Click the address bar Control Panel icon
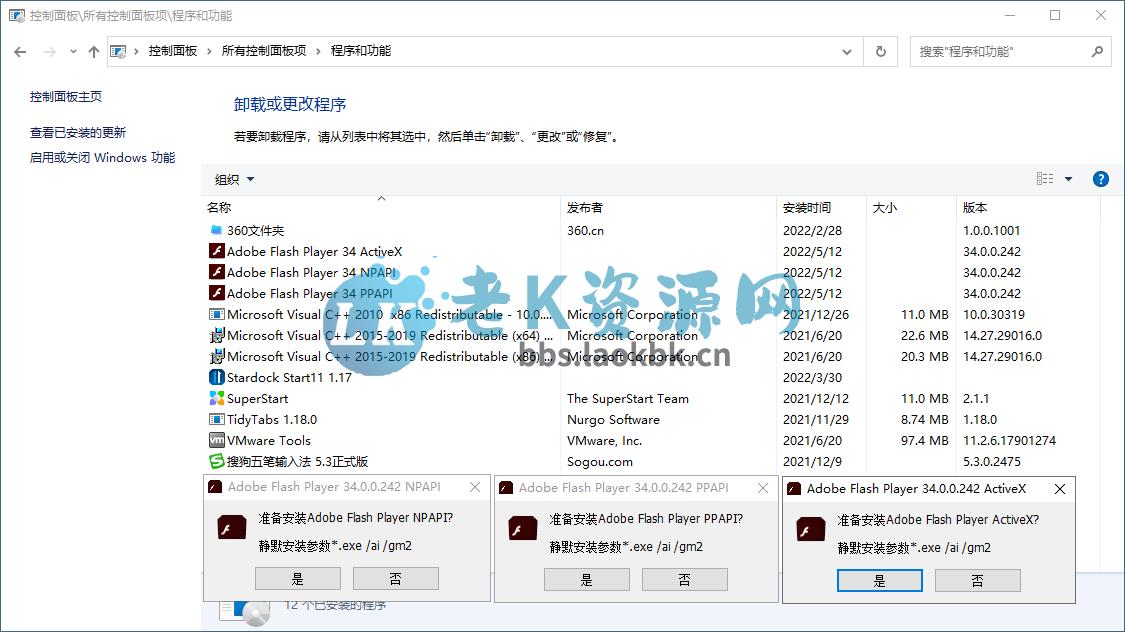This screenshot has height=632, width=1125. (x=118, y=52)
